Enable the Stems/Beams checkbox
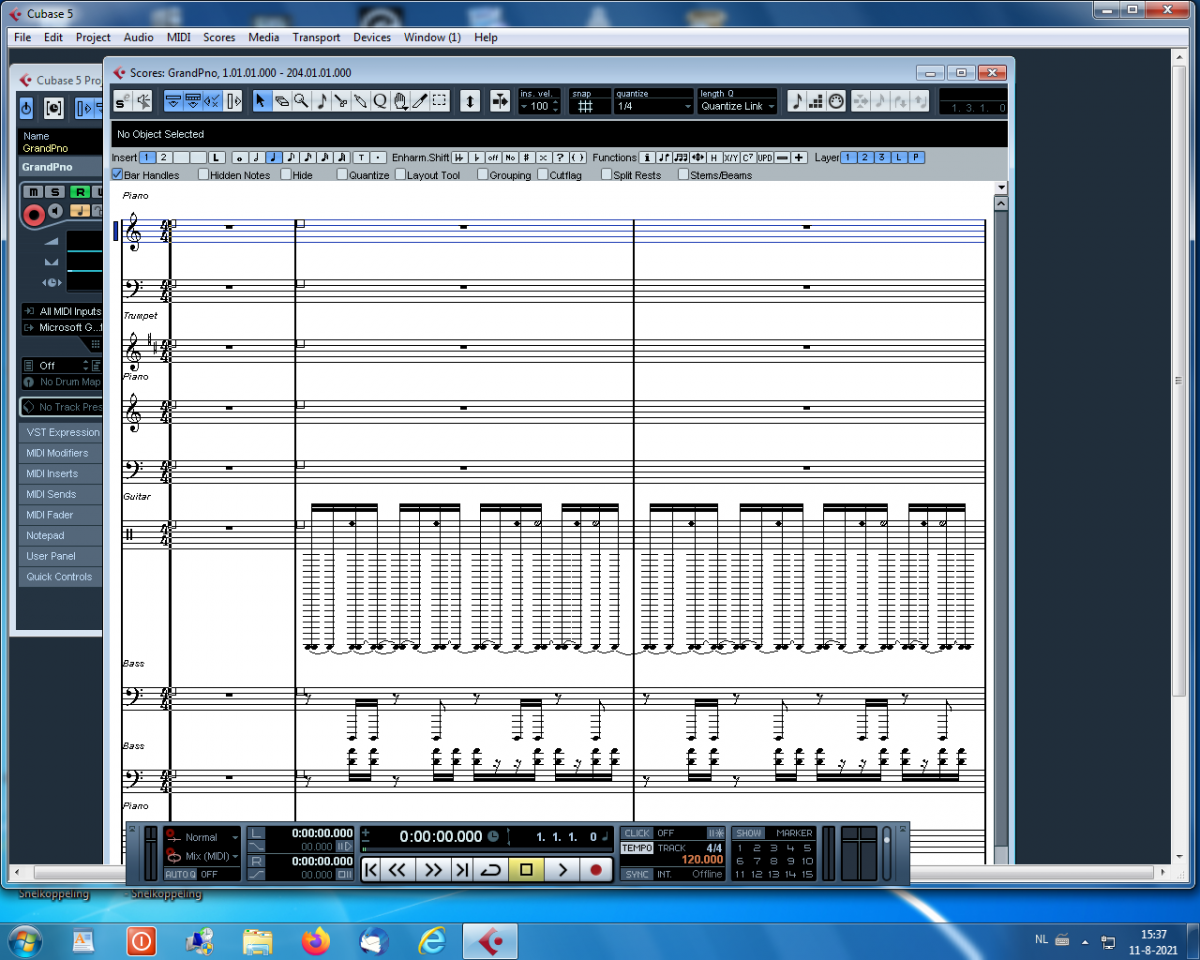The image size is (1200, 960). click(x=684, y=175)
